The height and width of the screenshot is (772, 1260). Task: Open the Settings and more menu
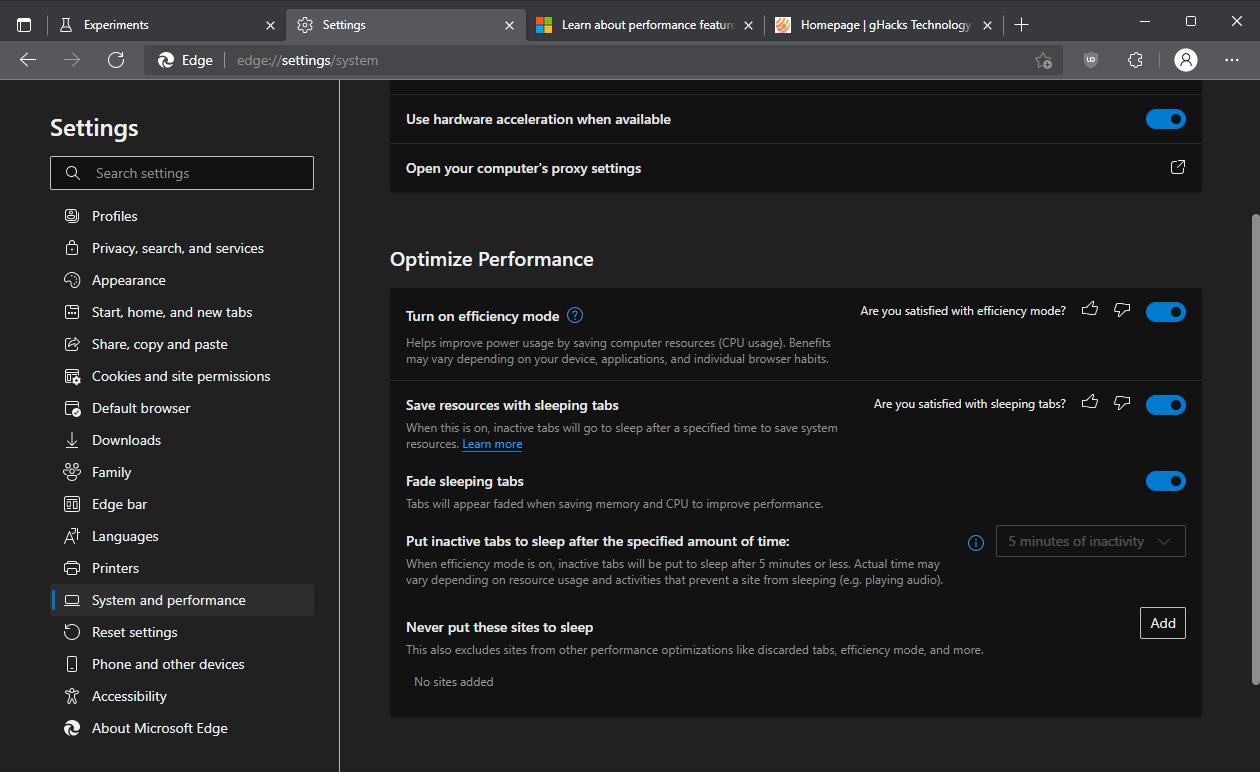1232,60
